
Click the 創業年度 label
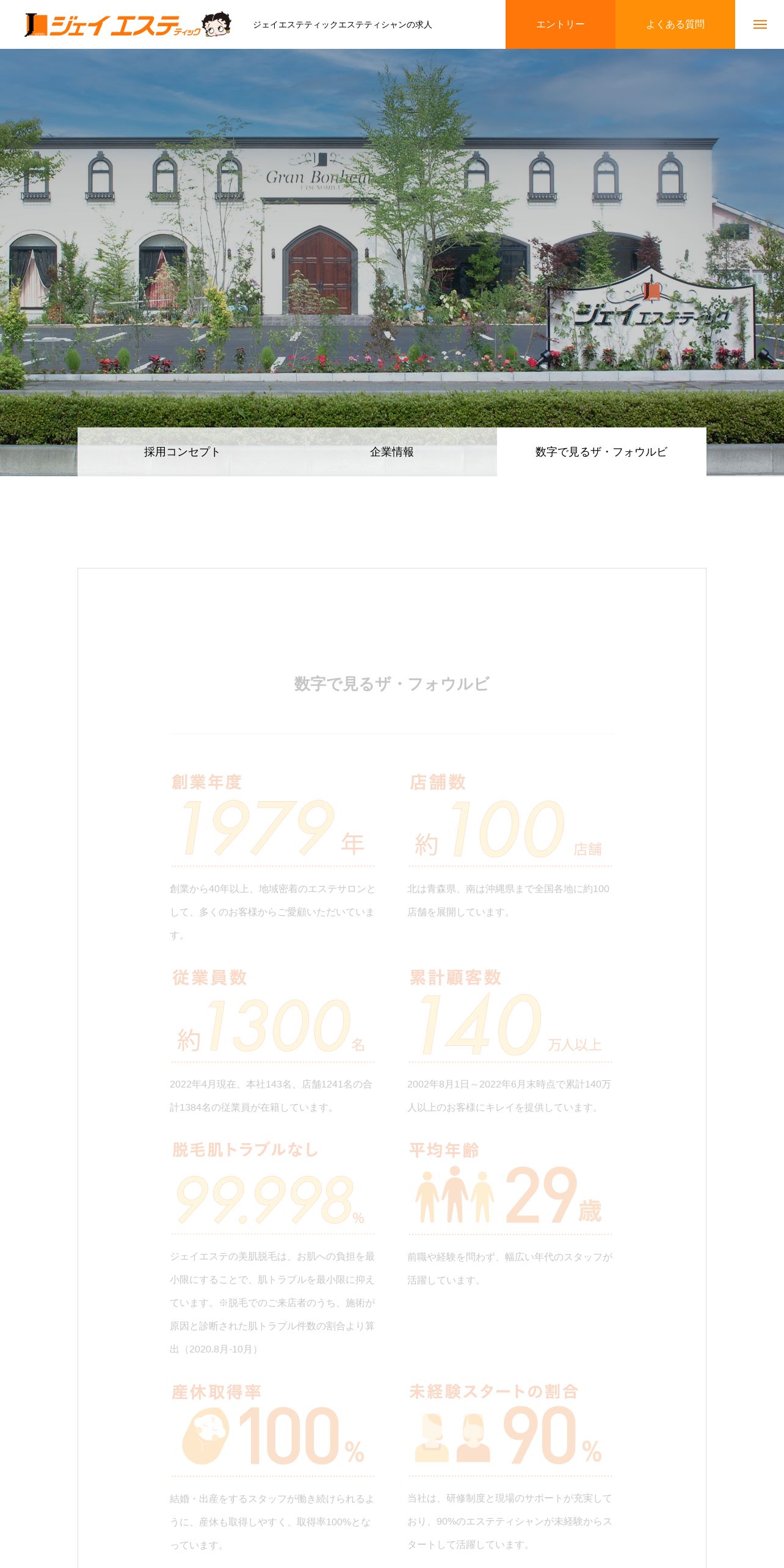(x=207, y=782)
